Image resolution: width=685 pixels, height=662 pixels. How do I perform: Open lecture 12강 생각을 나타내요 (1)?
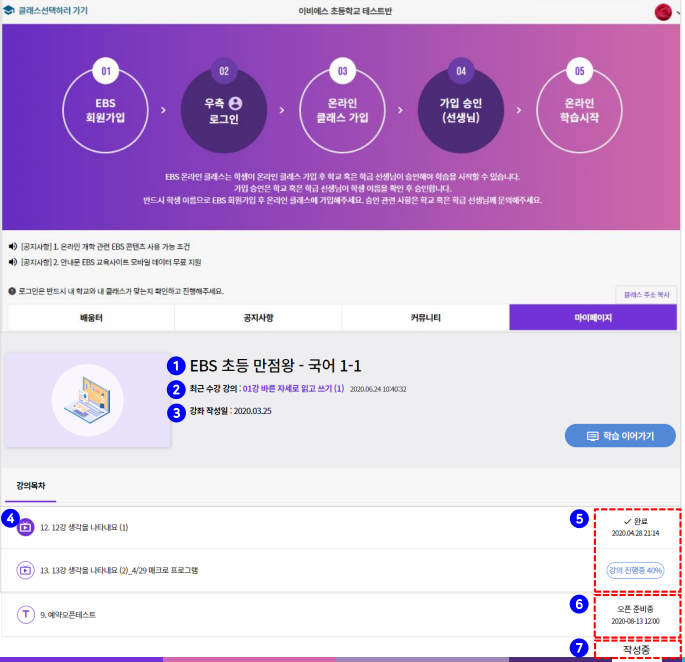(84, 527)
